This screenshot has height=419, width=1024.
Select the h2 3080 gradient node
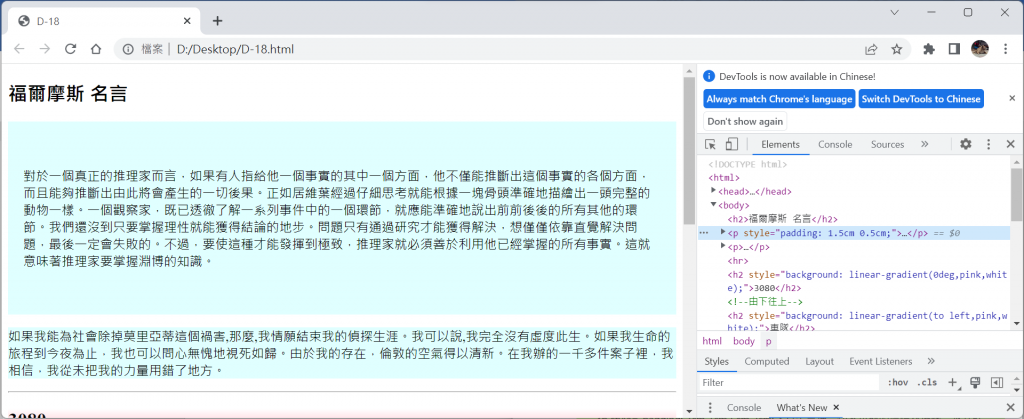[x=869, y=281]
